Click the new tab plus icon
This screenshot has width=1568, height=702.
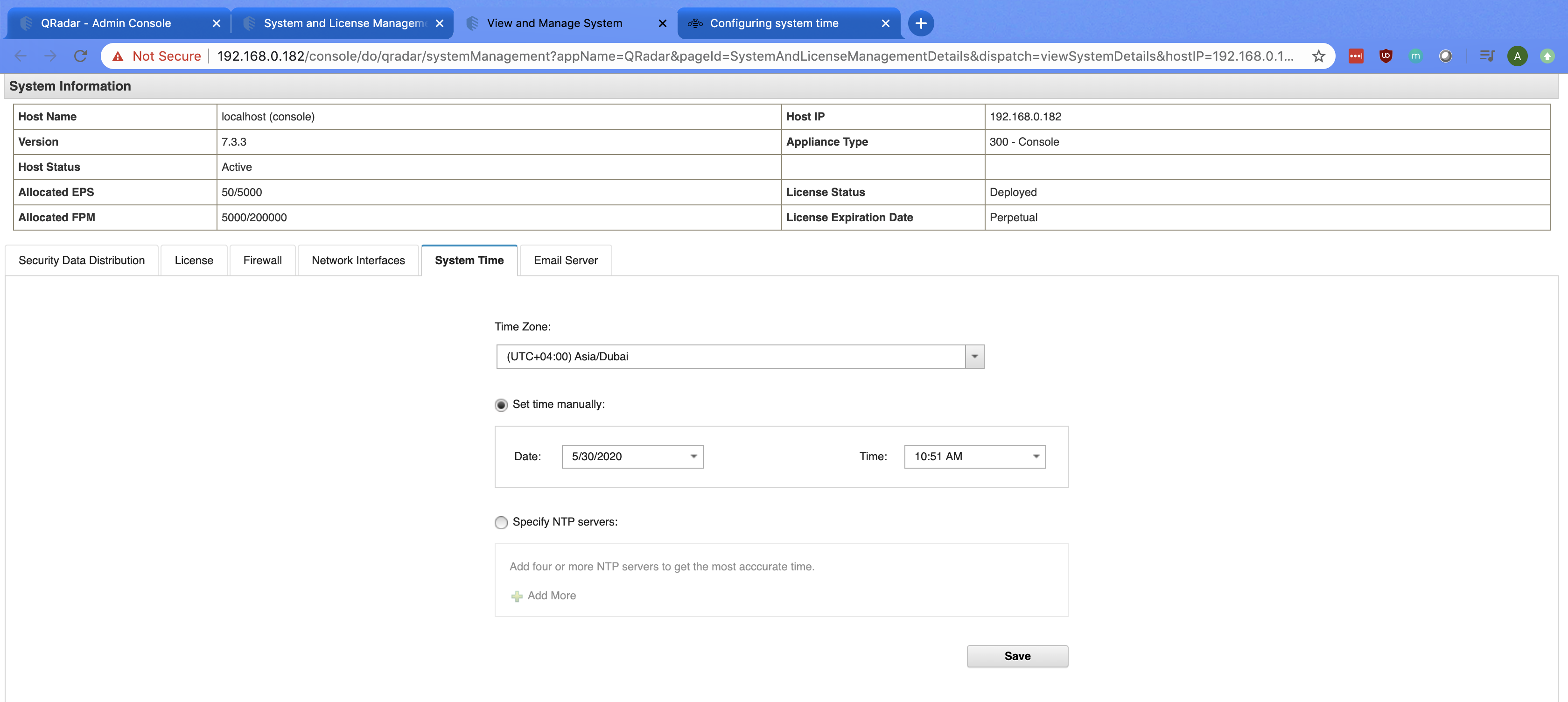click(x=920, y=22)
